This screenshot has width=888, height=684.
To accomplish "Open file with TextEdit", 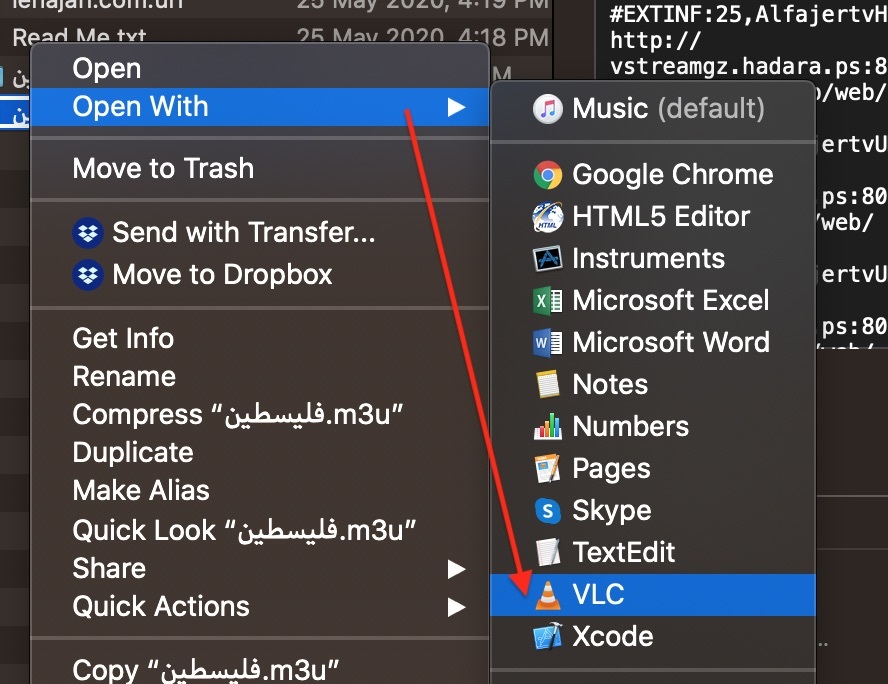I will [x=623, y=552].
